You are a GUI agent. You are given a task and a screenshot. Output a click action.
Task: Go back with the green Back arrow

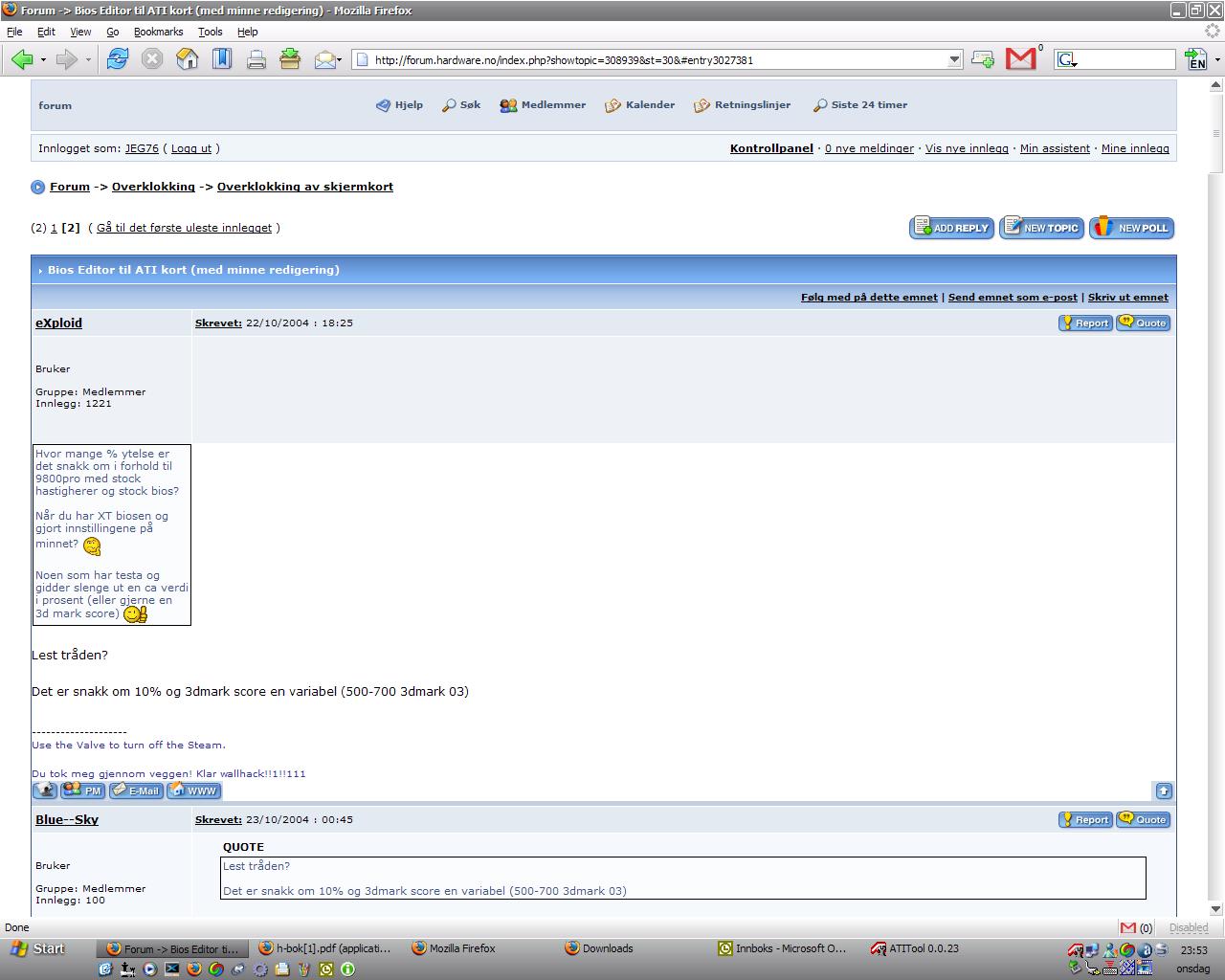pos(22,59)
